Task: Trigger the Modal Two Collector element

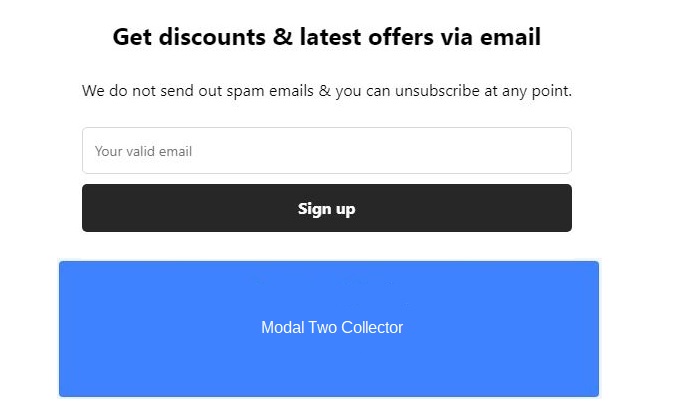Action: (x=329, y=328)
